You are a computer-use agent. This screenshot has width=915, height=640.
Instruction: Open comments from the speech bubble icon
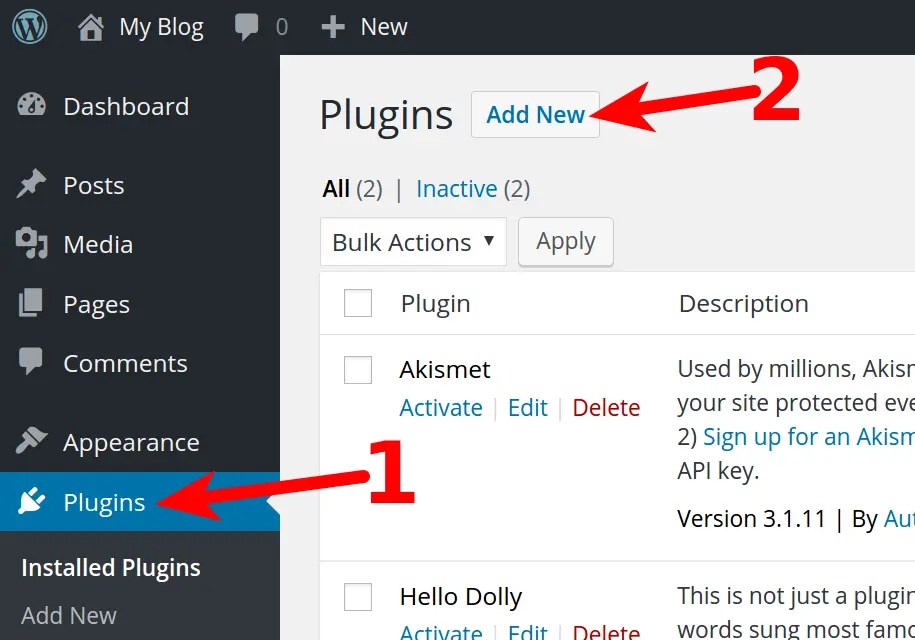point(245,26)
